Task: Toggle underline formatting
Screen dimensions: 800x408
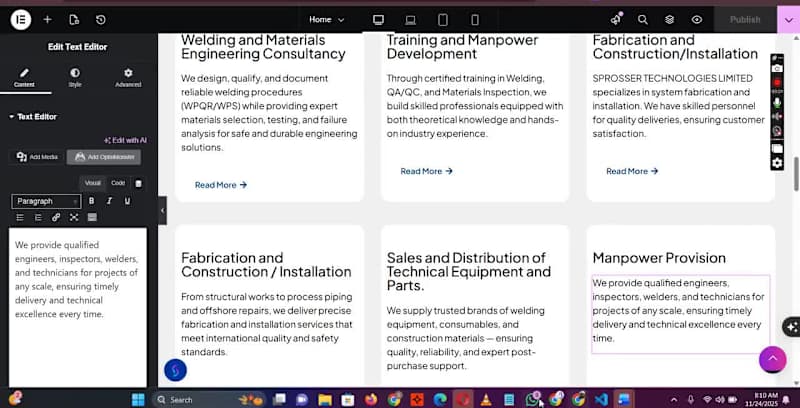Action: click(127, 201)
